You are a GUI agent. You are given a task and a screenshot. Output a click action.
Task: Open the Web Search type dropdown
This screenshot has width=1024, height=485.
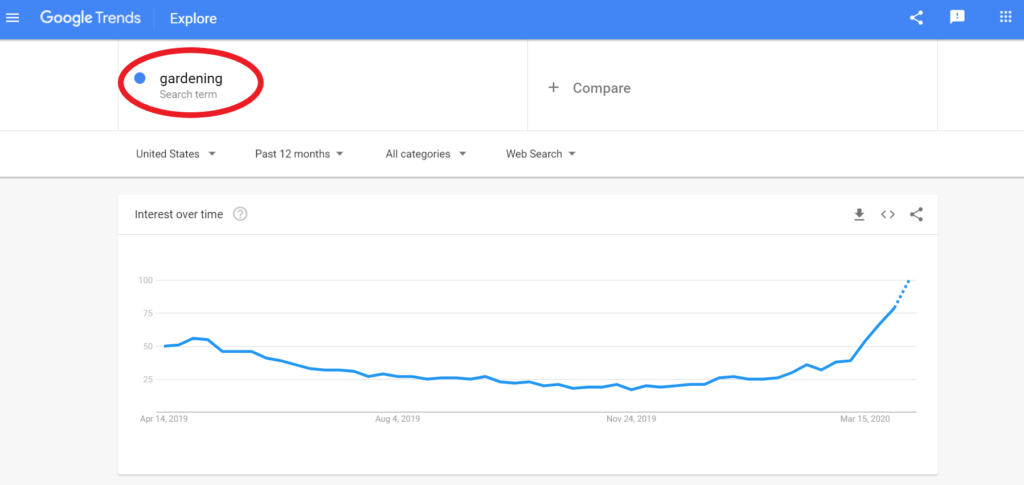(541, 154)
